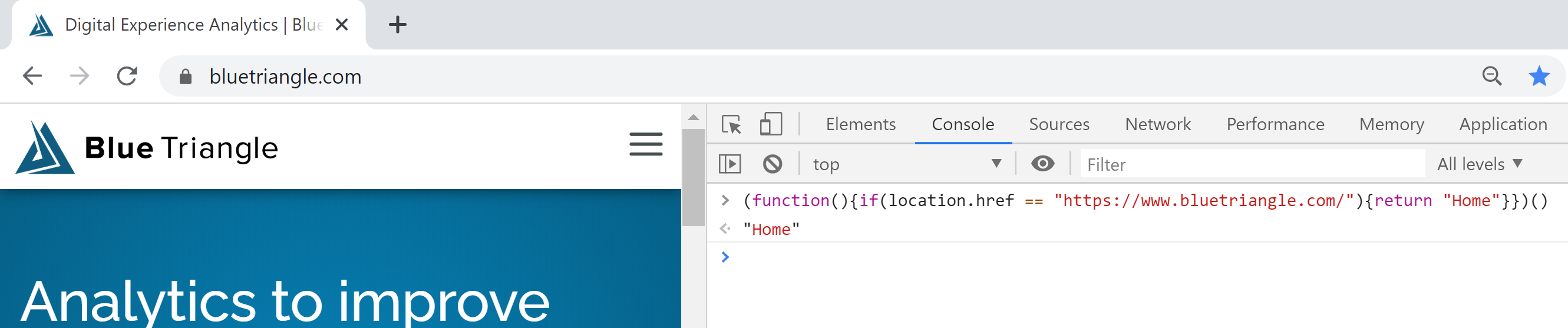Click the "Home" console output
The height and width of the screenshot is (328, 1568).
click(x=771, y=230)
